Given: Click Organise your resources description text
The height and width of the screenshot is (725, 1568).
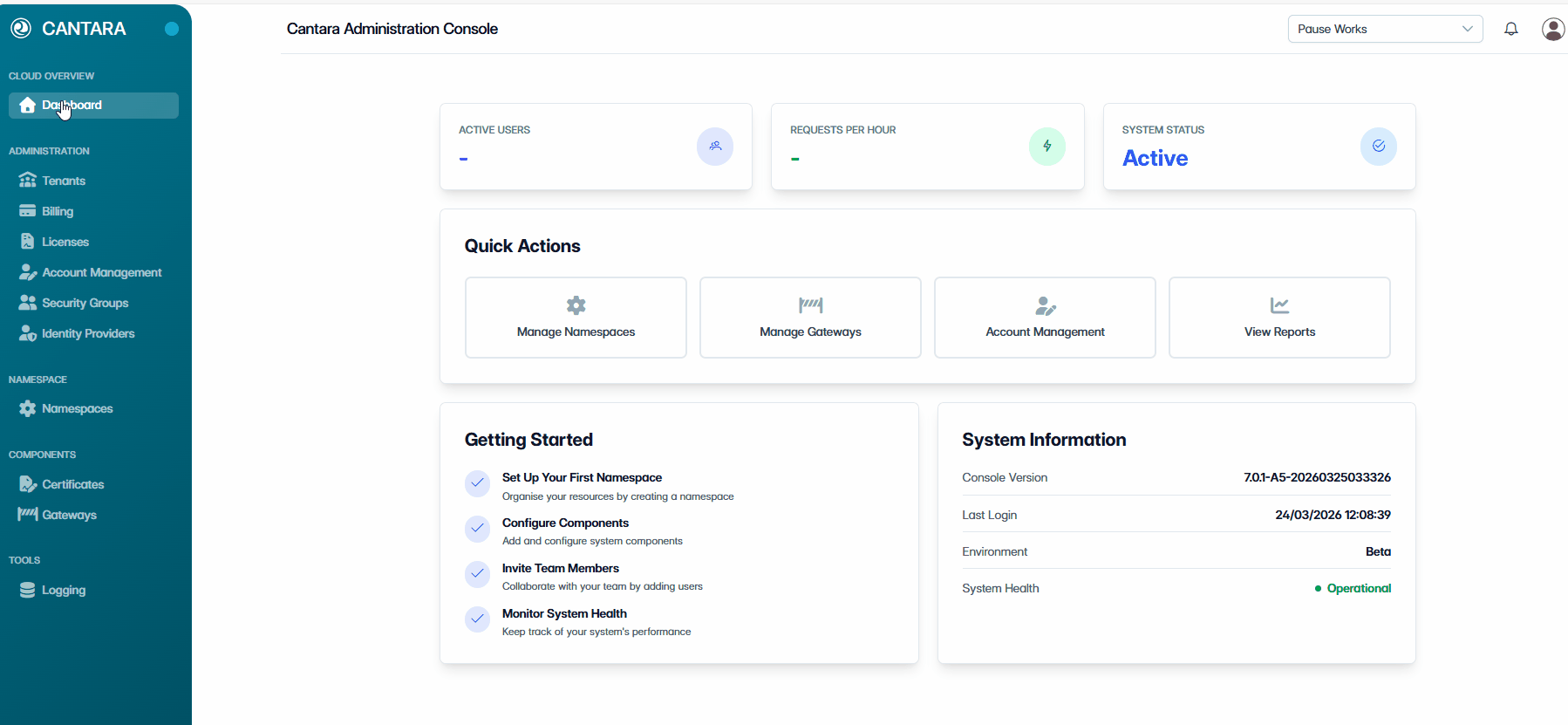Looking at the screenshot, I should tap(617, 496).
